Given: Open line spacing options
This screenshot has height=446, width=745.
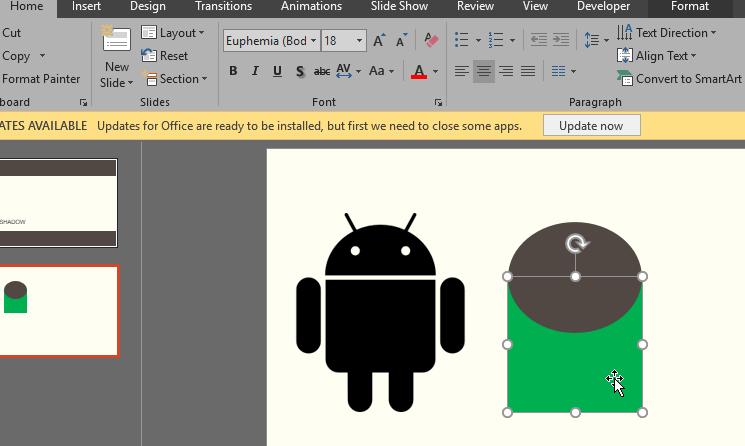Looking at the screenshot, I should pos(596,40).
